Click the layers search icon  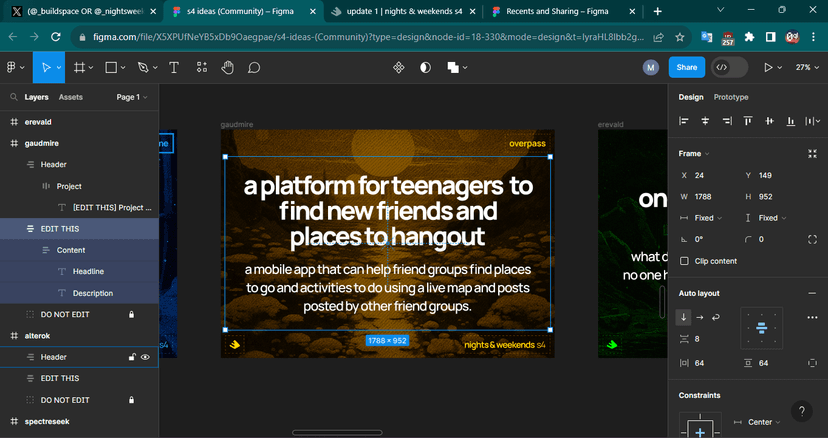[x=12, y=97]
